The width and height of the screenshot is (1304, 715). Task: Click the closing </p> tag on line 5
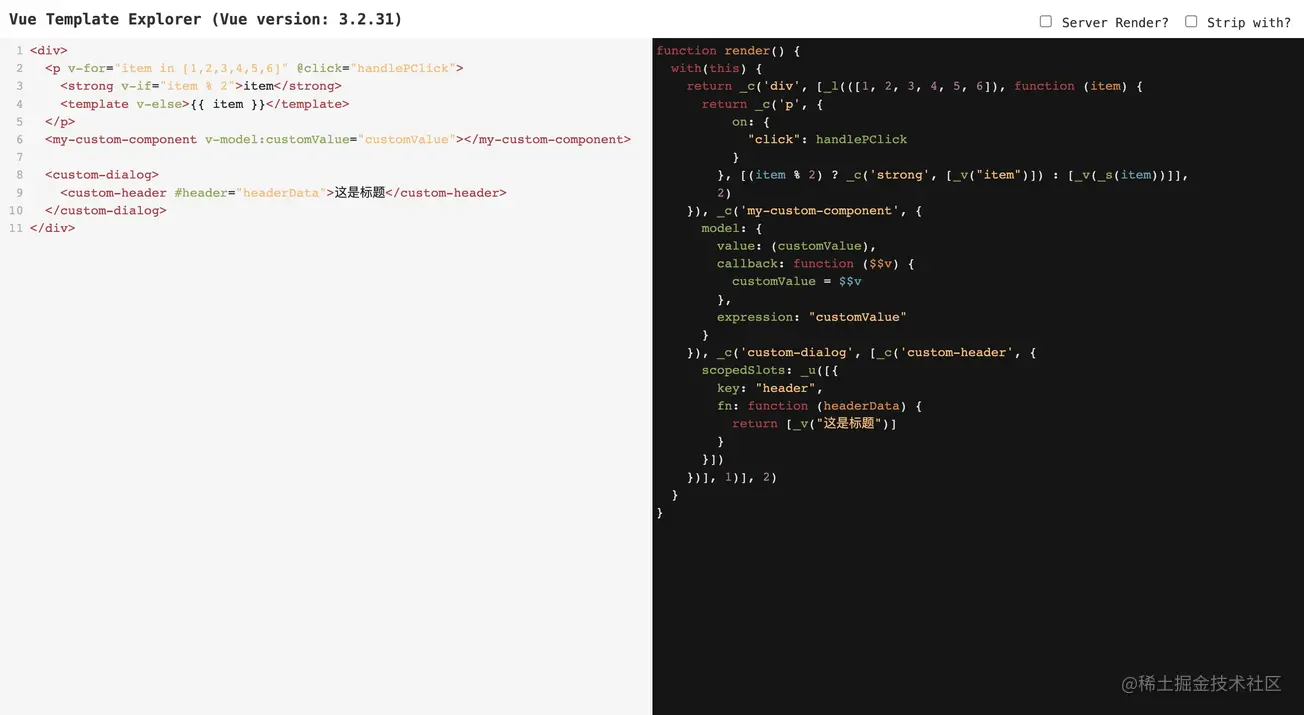pos(60,122)
